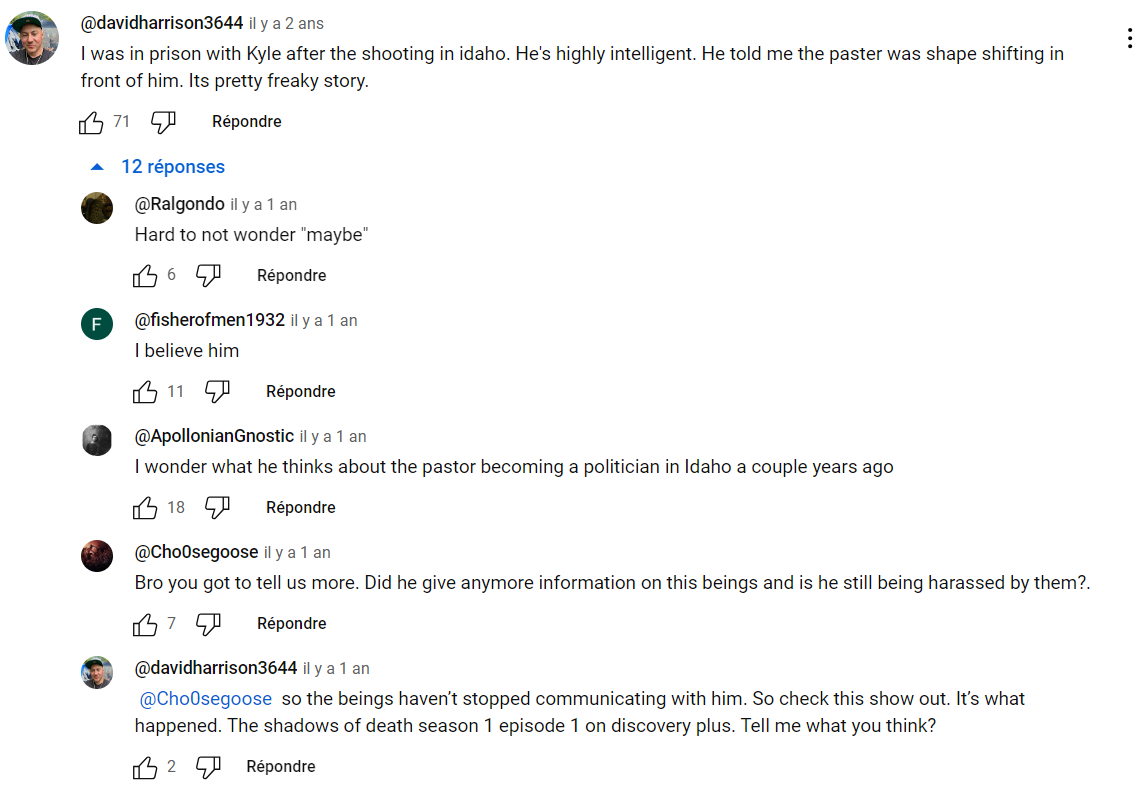Dislike fisherofmen1932's reply

click(217, 392)
